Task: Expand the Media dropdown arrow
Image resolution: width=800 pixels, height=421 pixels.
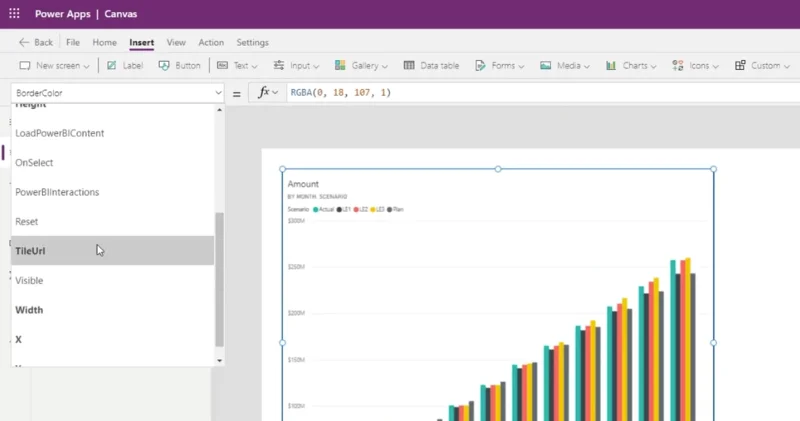Action: (586, 66)
